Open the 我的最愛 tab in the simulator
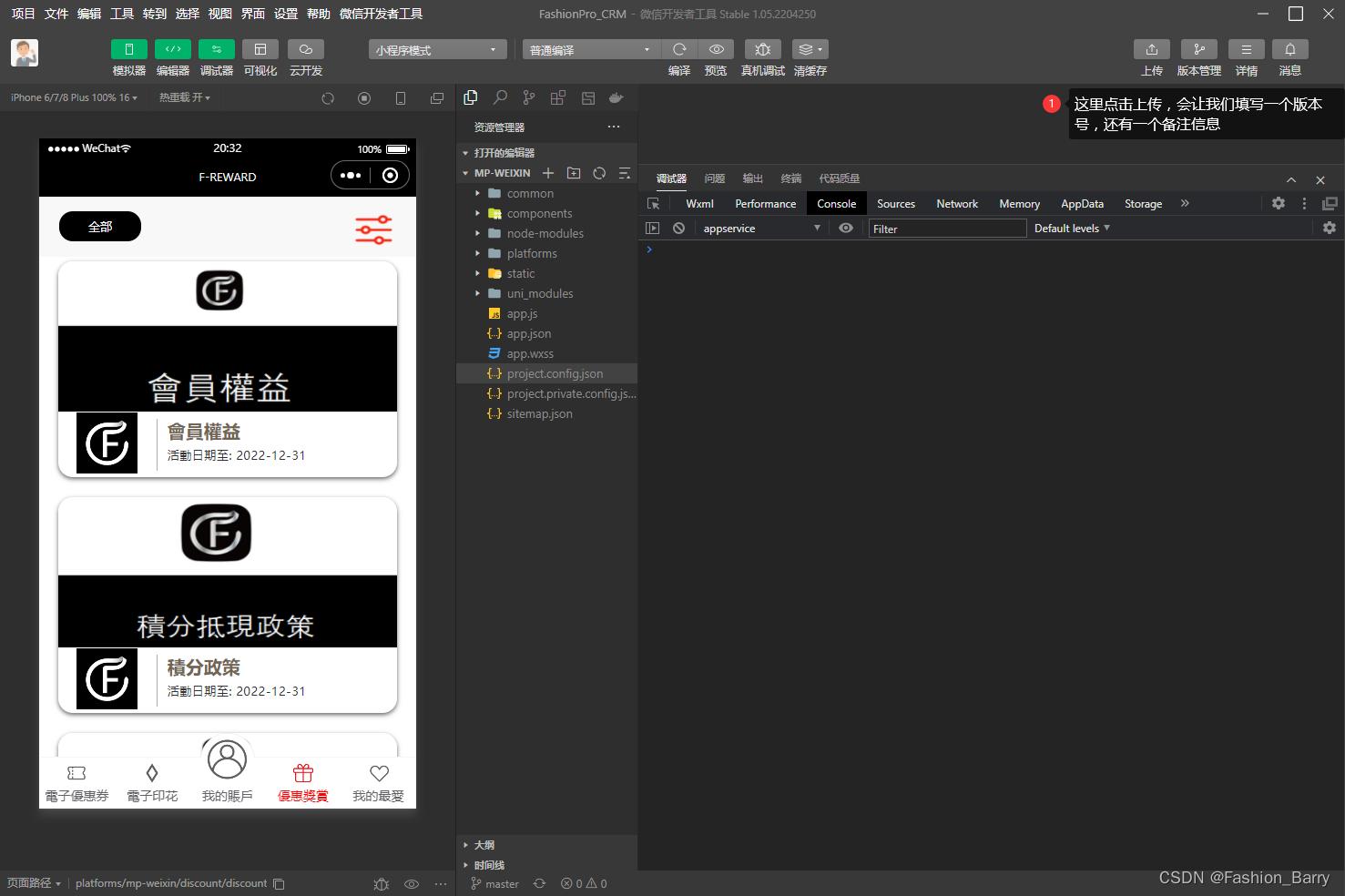The height and width of the screenshot is (896, 1345). point(378,783)
